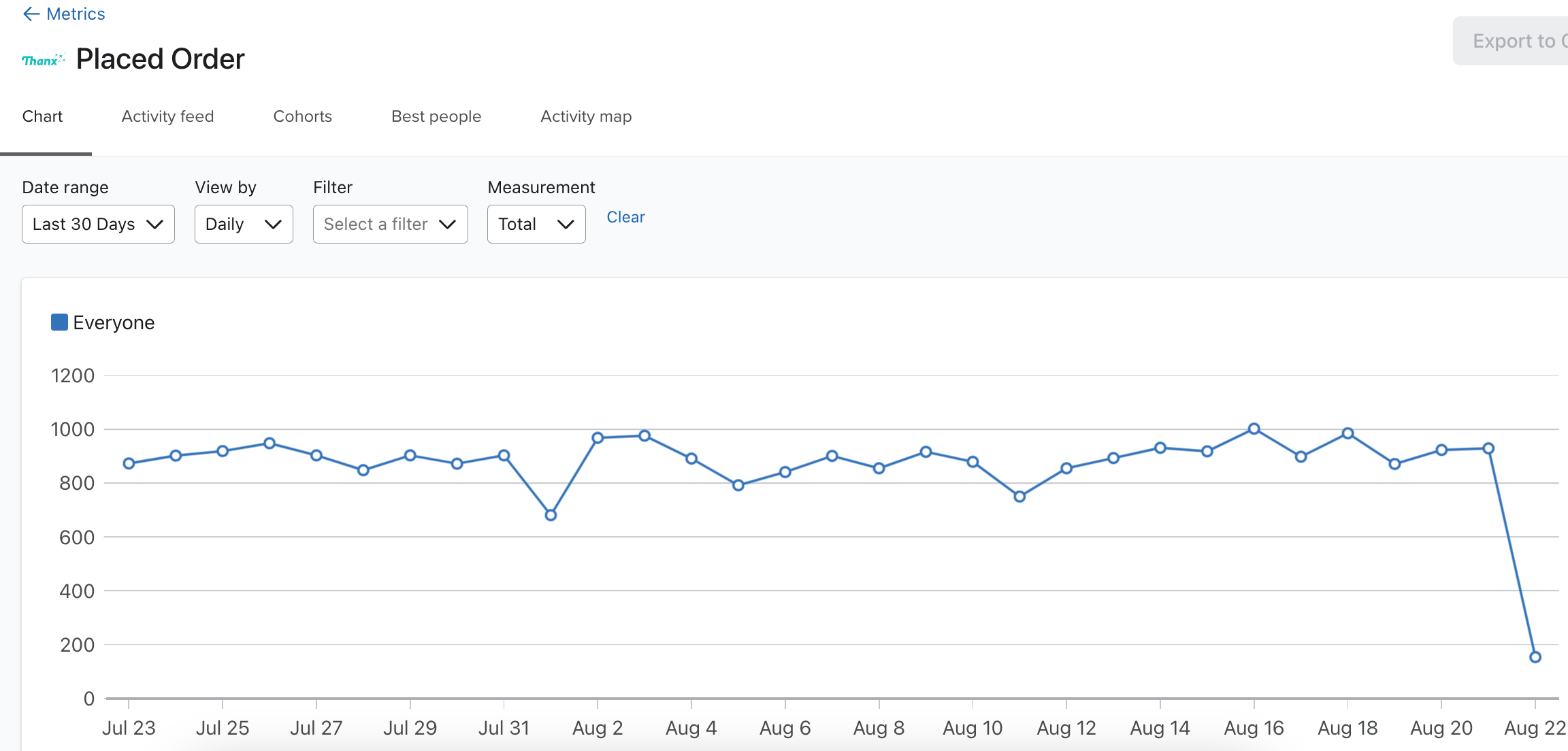Click the Aug 16 peak data point
Screen dimensions: 1568x751
(x=1254, y=429)
